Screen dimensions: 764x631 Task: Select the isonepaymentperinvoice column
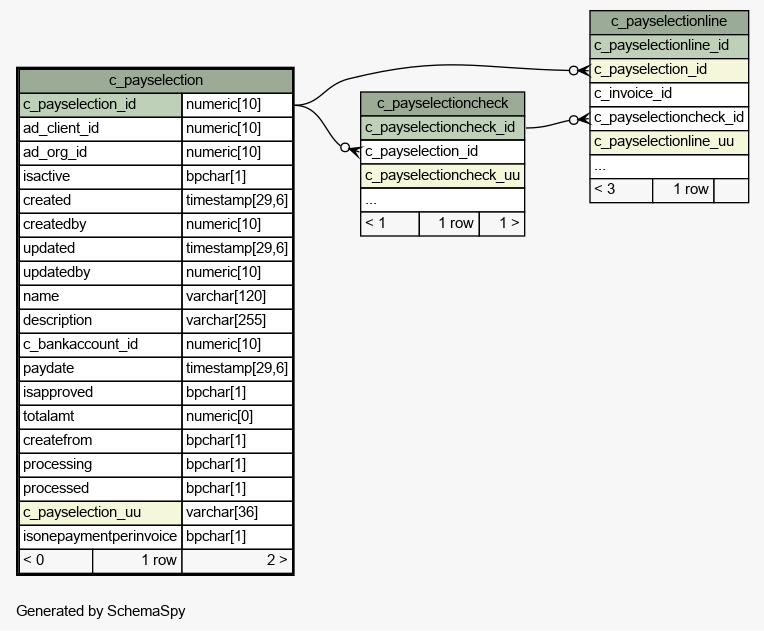pyautogui.click(x=100, y=536)
